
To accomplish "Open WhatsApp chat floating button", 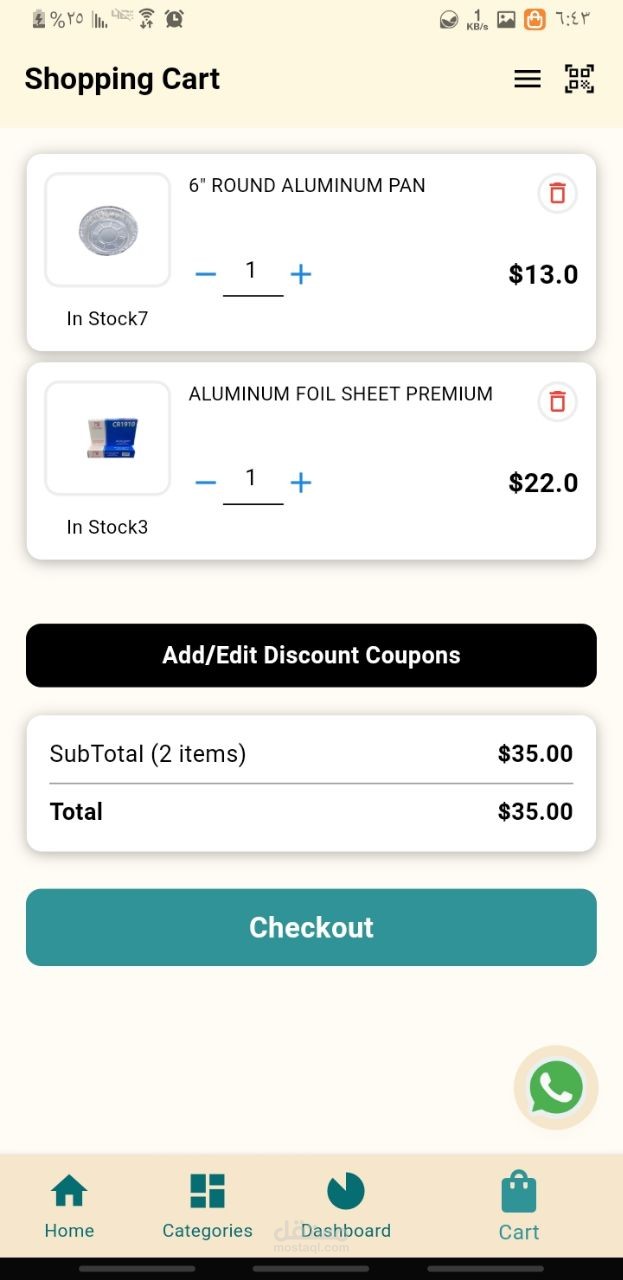I will (x=556, y=1087).
